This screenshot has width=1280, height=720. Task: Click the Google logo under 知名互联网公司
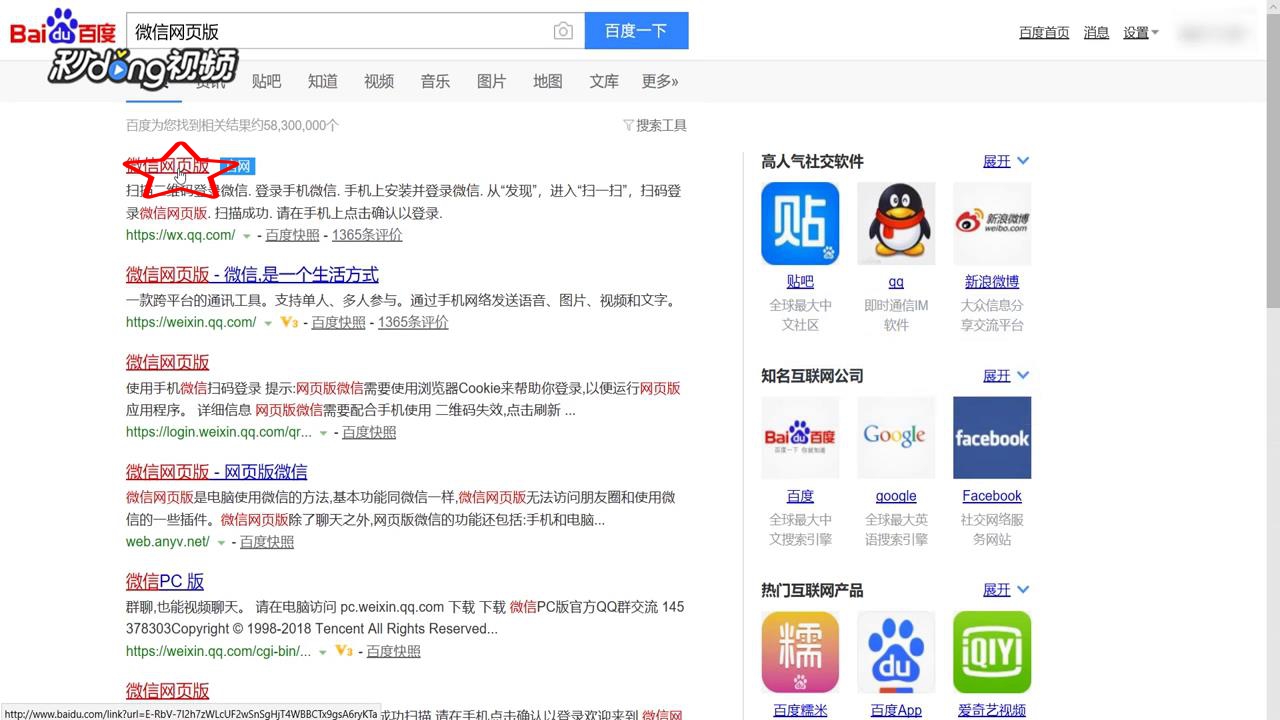(896, 437)
